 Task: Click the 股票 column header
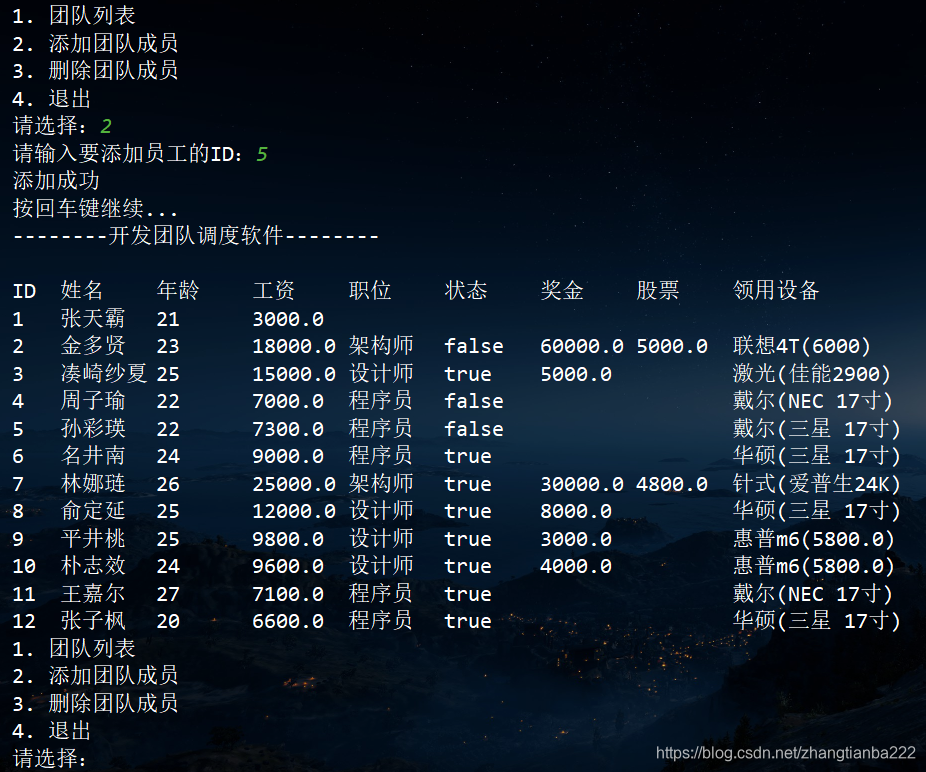click(658, 291)
